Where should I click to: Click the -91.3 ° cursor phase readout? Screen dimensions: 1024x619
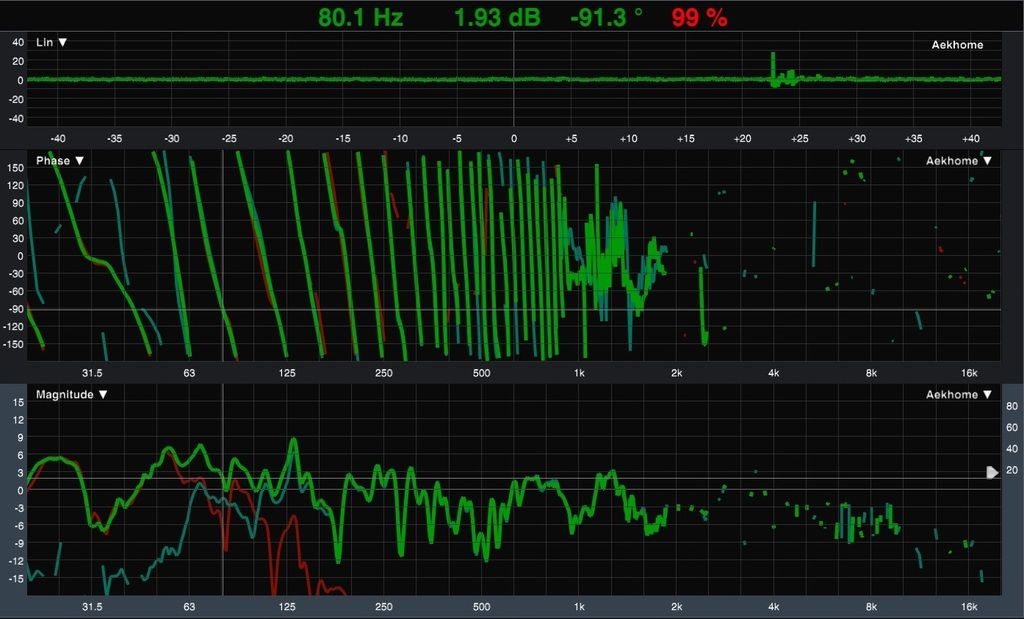[x=606, y=18]
